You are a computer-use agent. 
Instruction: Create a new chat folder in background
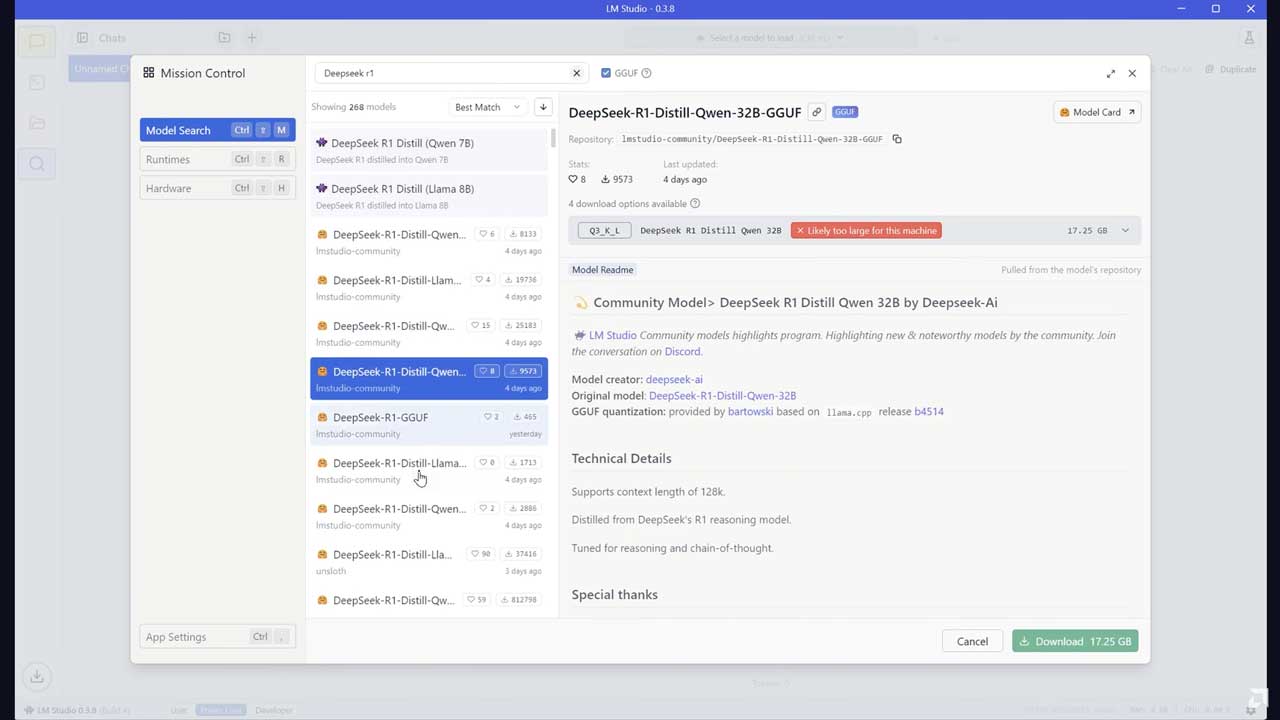click(x=224, y=38)
